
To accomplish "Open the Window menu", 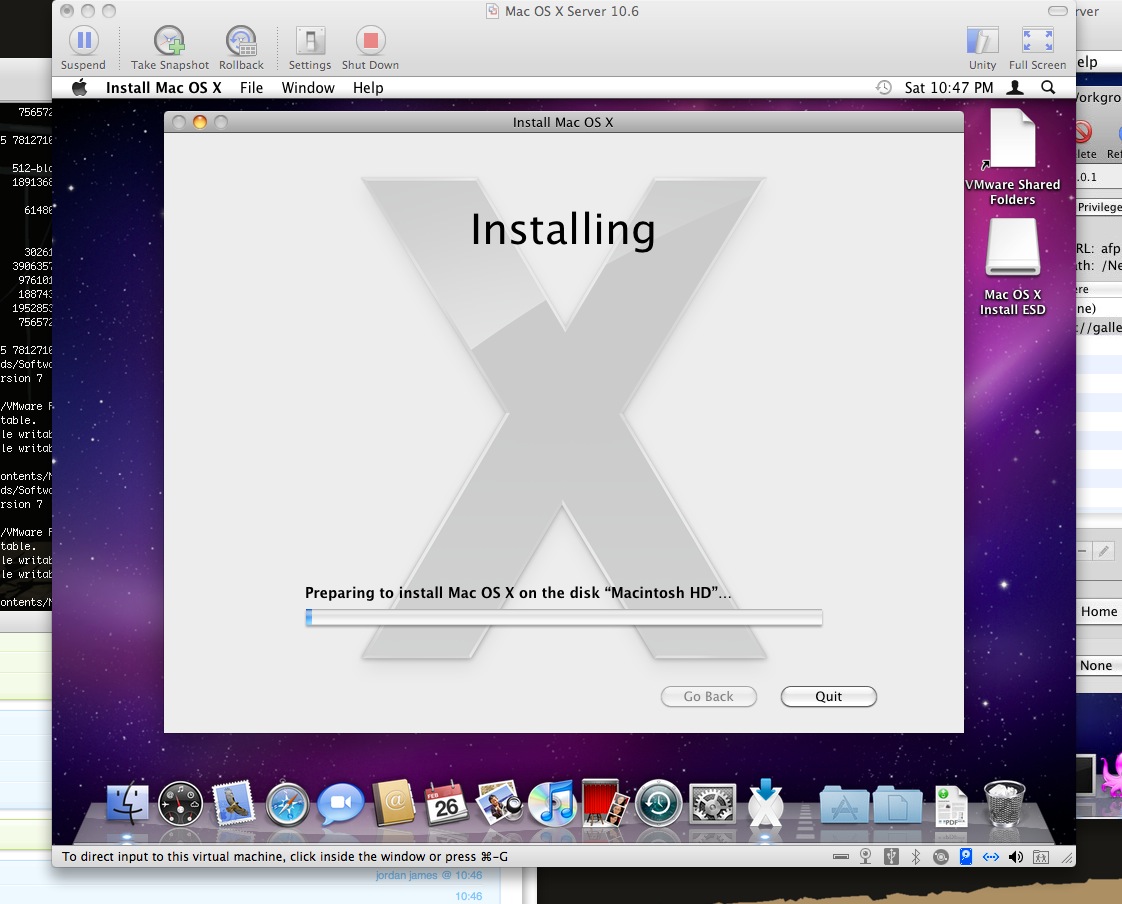I will (308, 87).
